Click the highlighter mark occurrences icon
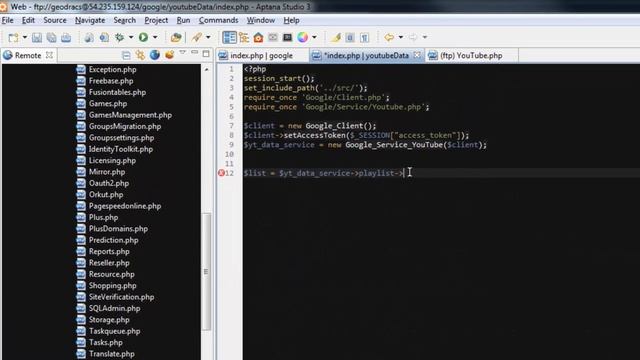Image resolution: width=640 pixels, height=360 pixels. coord(336,38)
